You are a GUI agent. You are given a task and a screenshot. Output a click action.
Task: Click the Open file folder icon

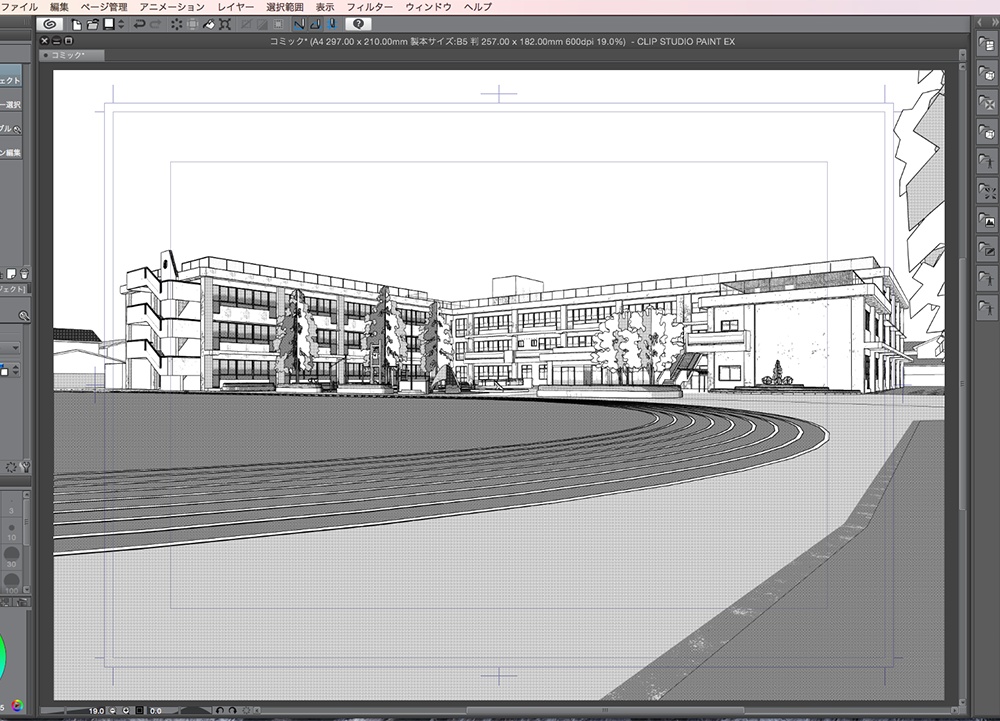click(92, 24)
